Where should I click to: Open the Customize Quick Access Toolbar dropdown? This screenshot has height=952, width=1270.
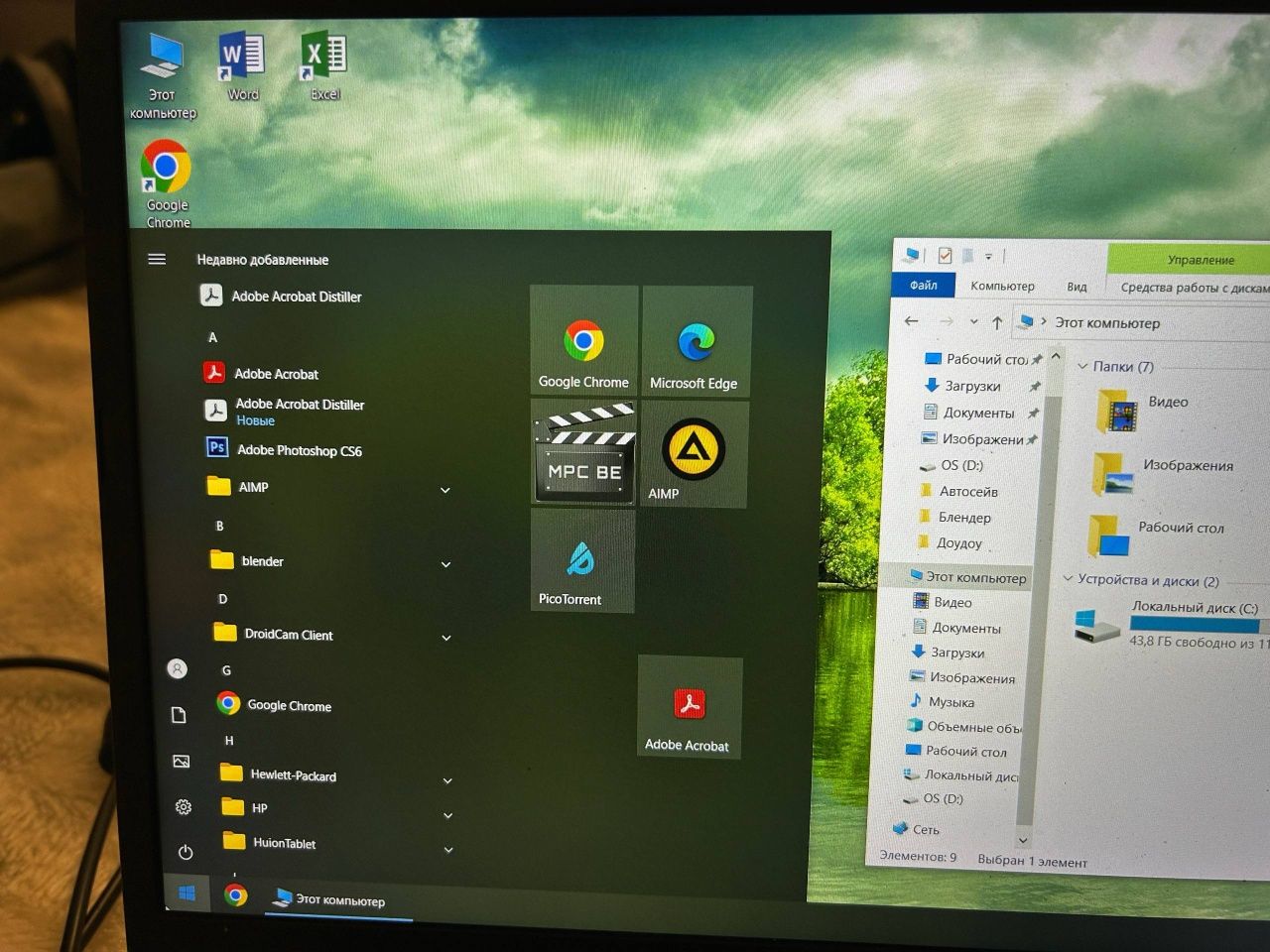click(988, 256)
